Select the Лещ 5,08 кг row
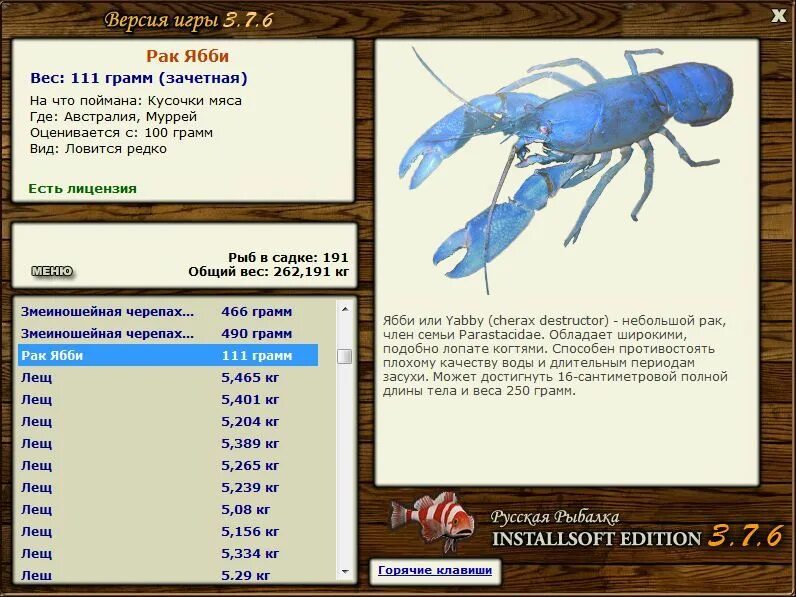The height and width of the screenshot is (597, 796). [x=168, y=509]
